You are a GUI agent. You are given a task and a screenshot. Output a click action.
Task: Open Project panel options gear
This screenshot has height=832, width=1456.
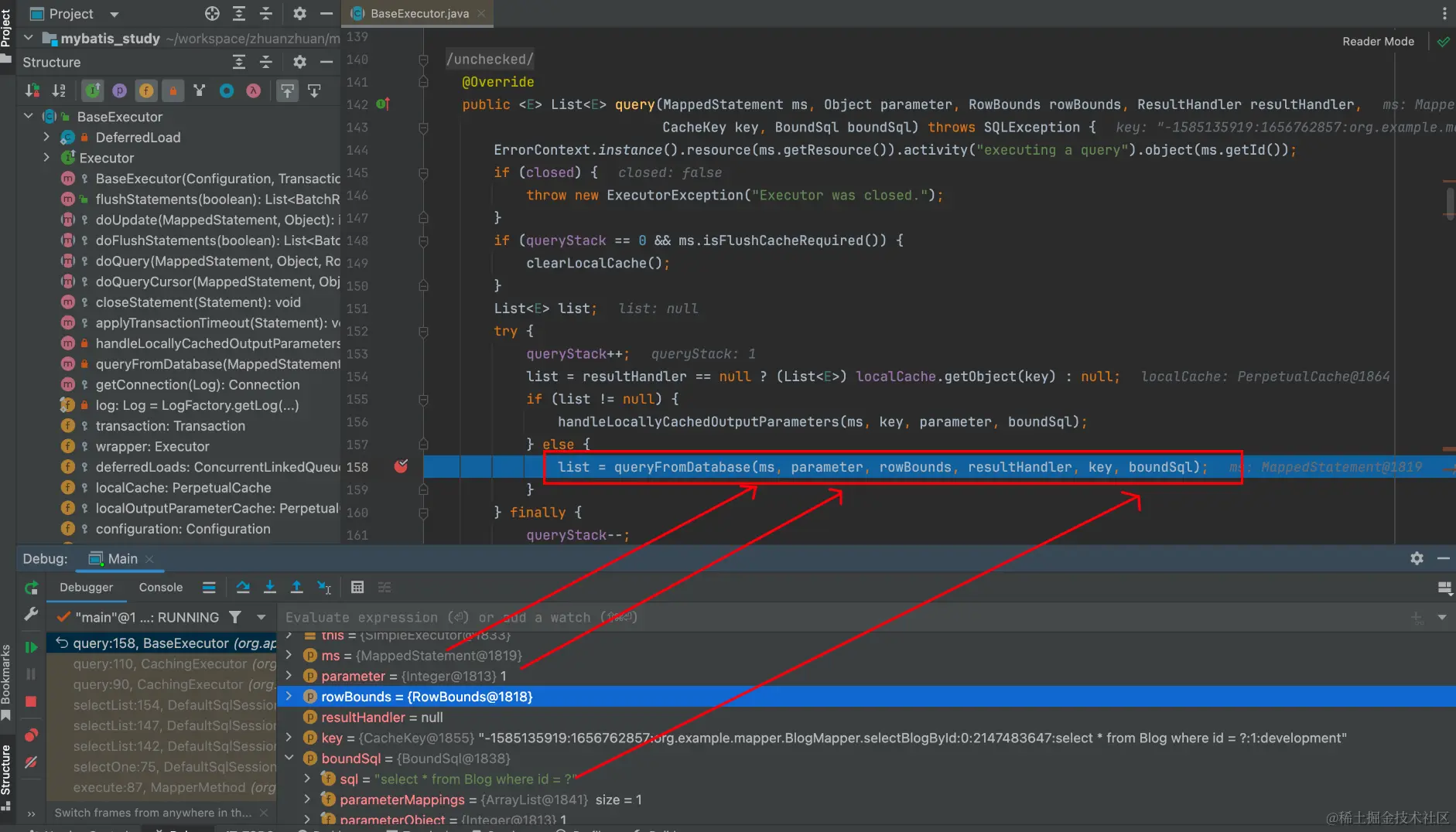[x=299, y=13]
